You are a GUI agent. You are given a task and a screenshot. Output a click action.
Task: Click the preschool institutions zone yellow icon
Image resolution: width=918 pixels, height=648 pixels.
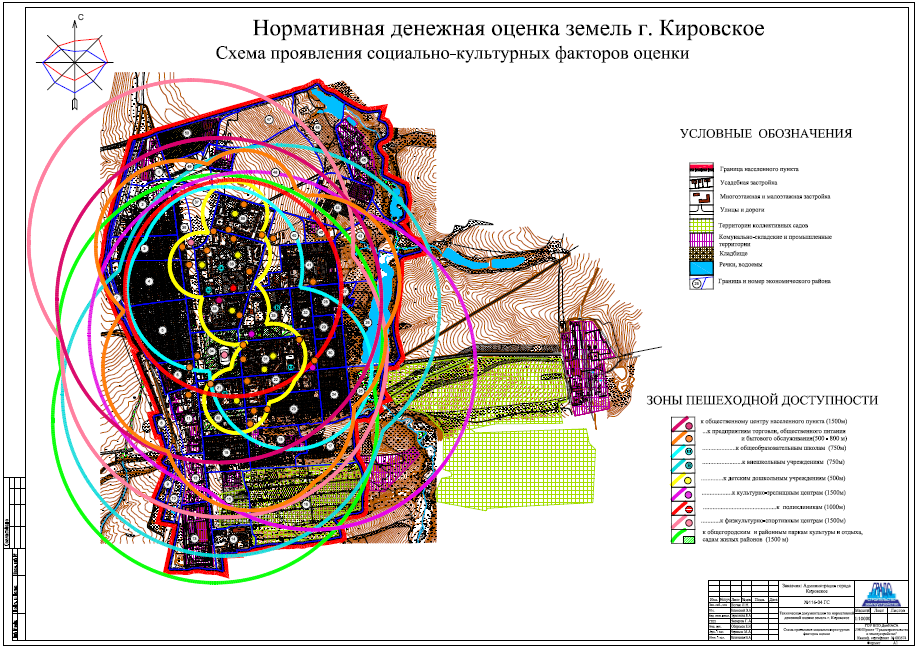[x=689, y=480]
